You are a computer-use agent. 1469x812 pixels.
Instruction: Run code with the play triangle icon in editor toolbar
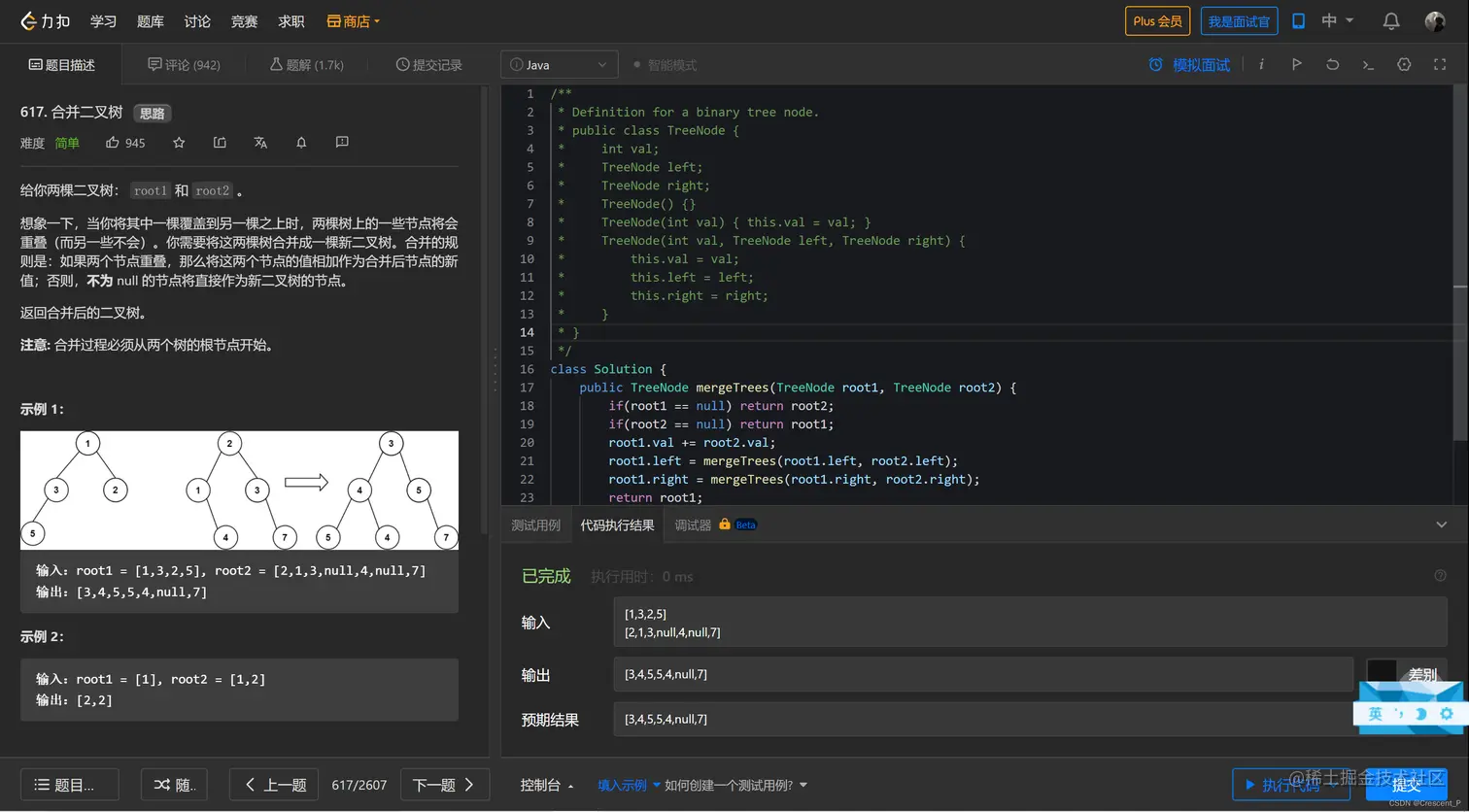pyautogui.click(x=1296, y=64)
